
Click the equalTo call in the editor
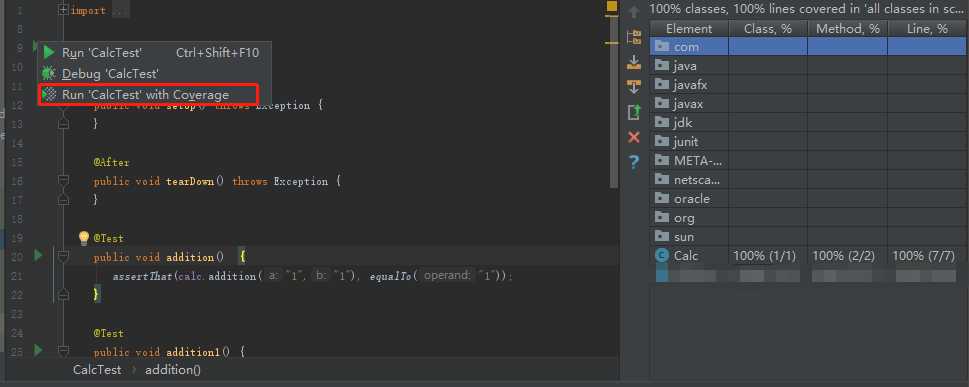[391, 276]
